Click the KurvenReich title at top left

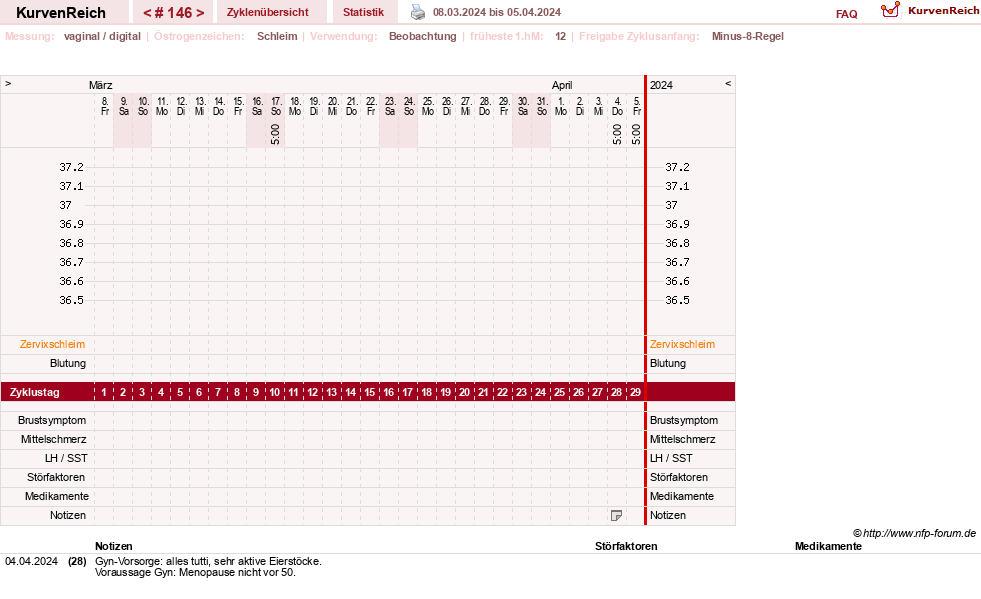point(61,13)
